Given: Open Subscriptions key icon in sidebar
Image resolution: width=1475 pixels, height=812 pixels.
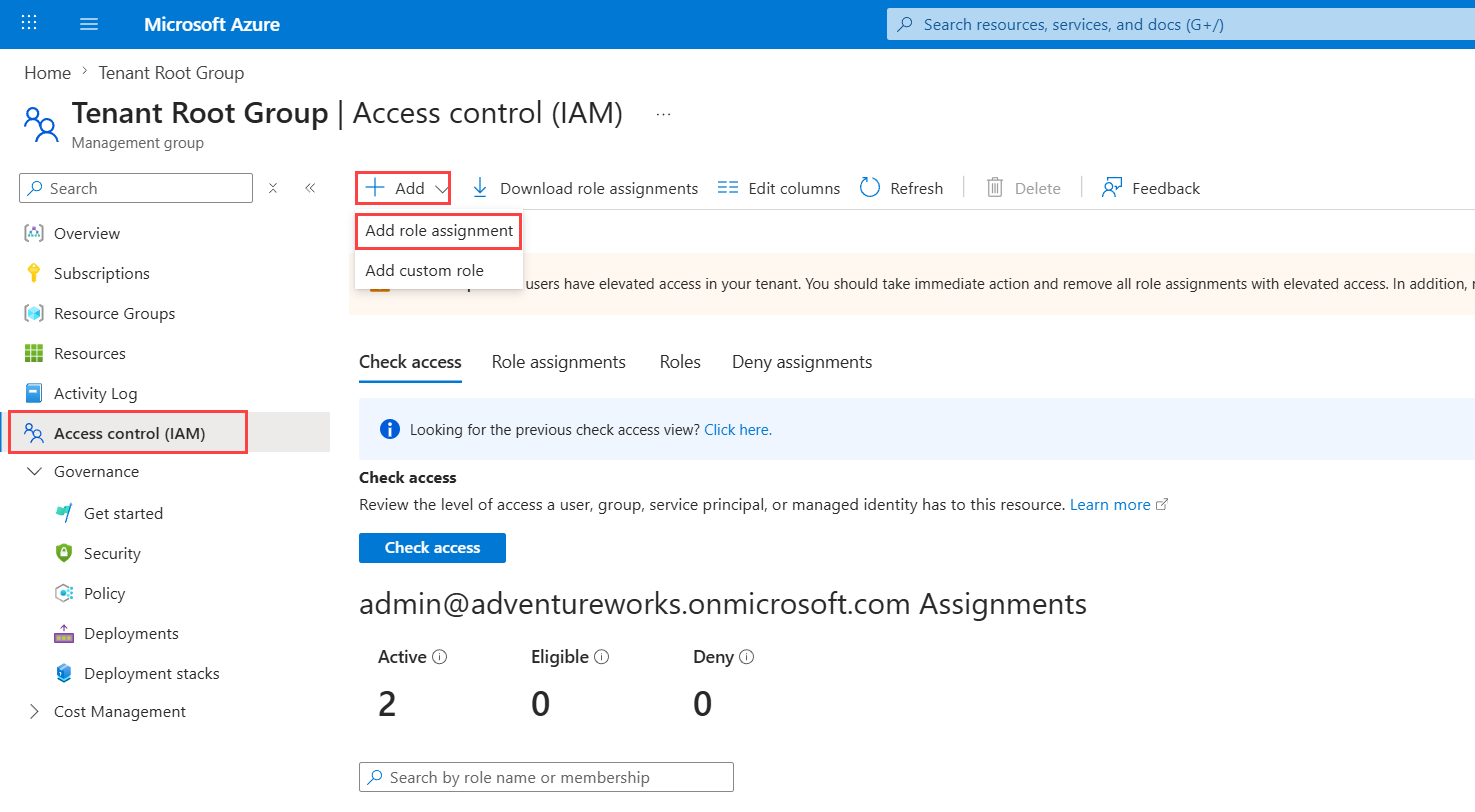Looking at the screenshot, I should 34,273.
